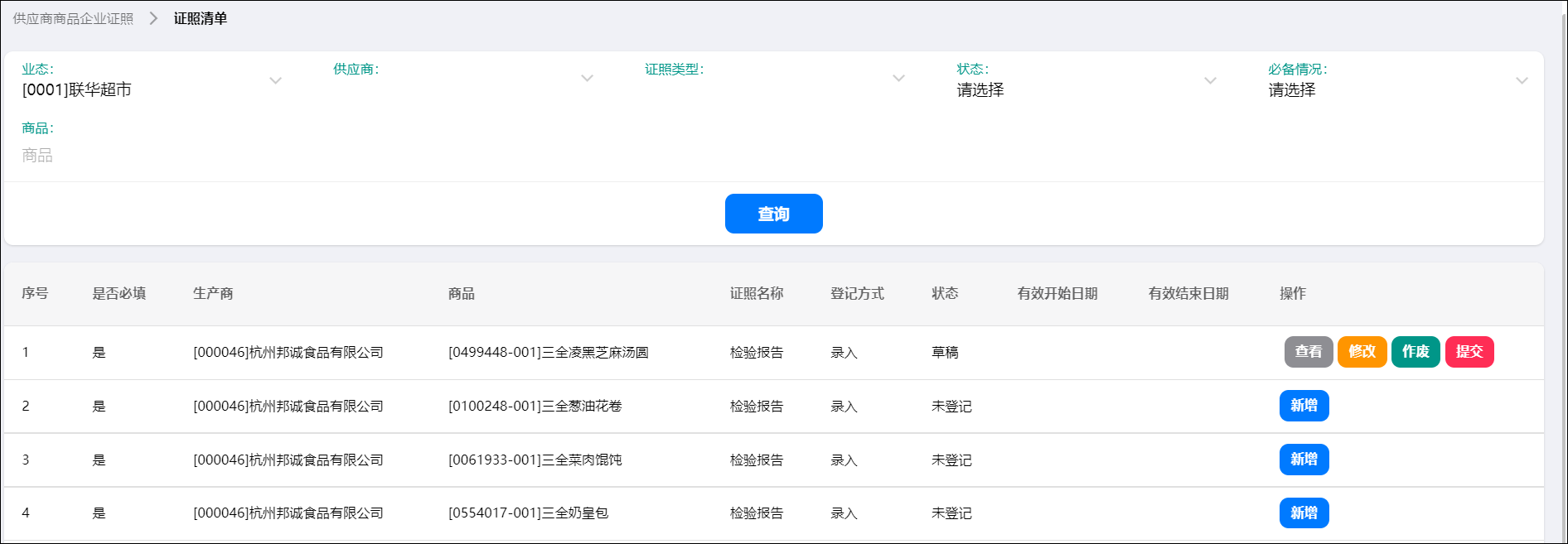
Task: Click the 有效开始日期 column header
Action: click(1057, 294)
